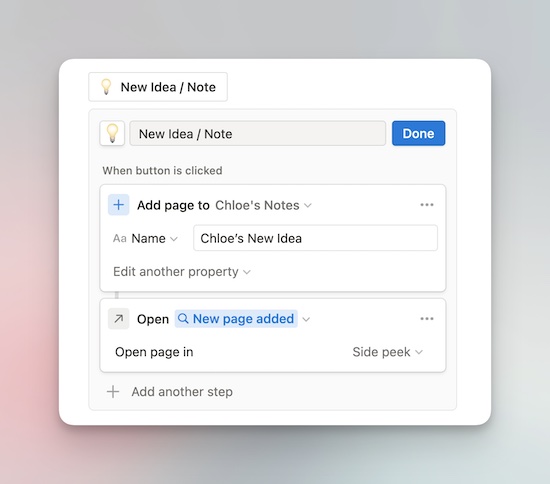Select the New page added token
This screenshot has width=550, height=484.
236,319
